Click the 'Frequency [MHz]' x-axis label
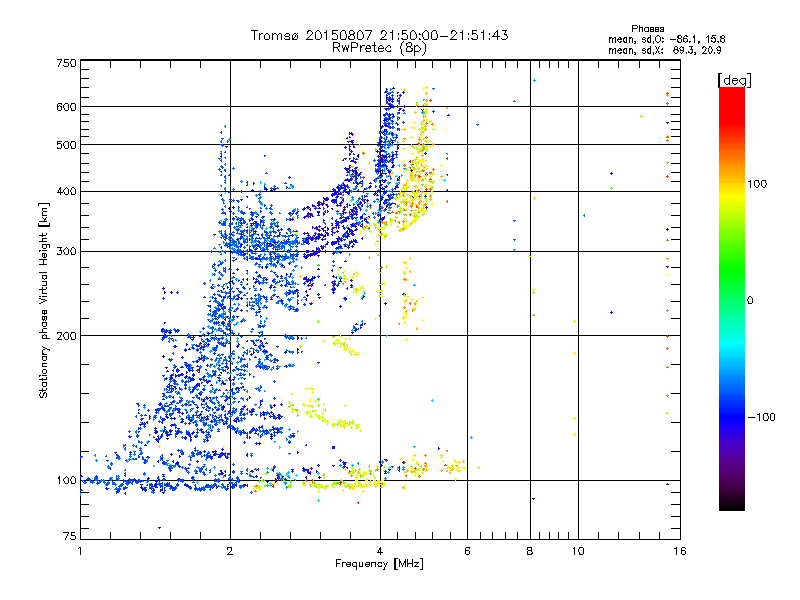Viewport: 800px width, 600px height. coord(379,564)
